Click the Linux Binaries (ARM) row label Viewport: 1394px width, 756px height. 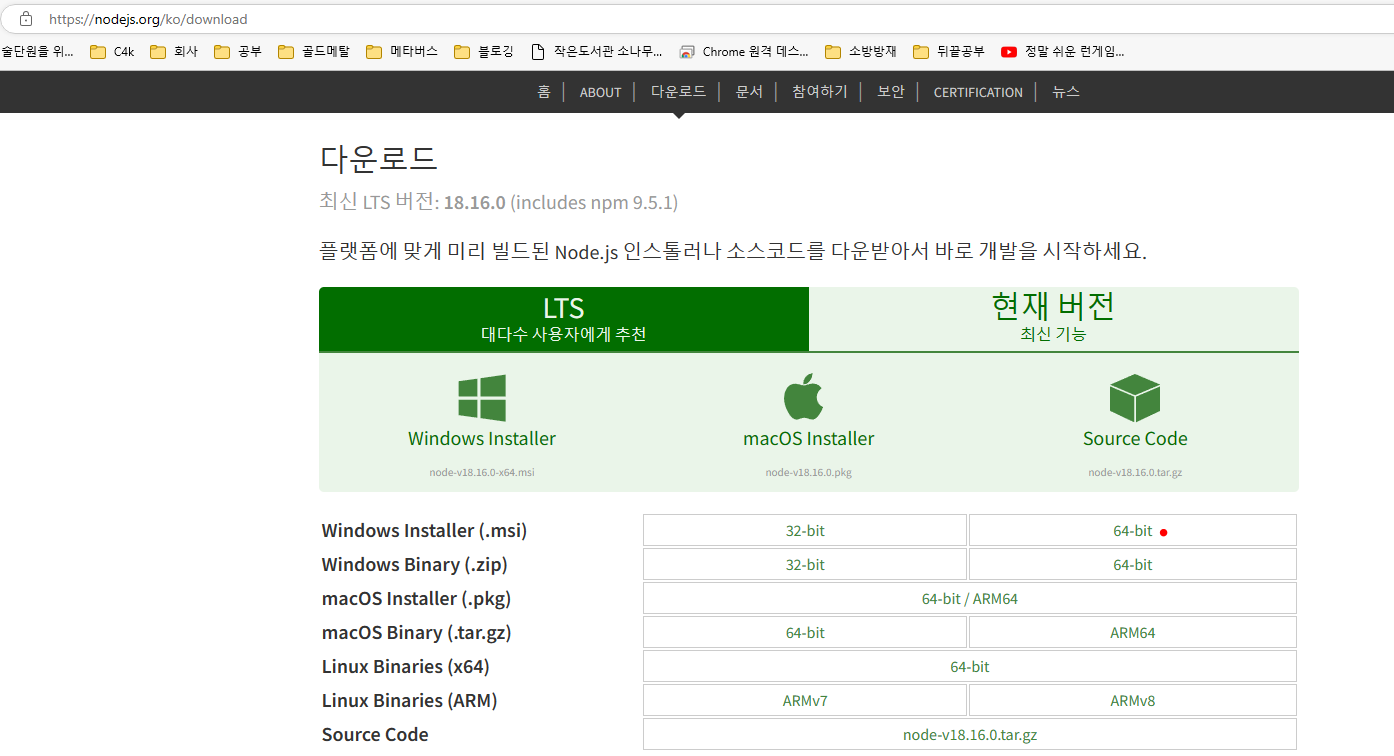tap(410, 701)
